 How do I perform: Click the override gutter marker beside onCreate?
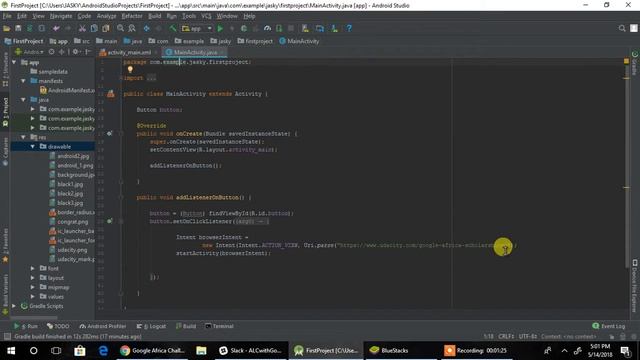[109, 133]
